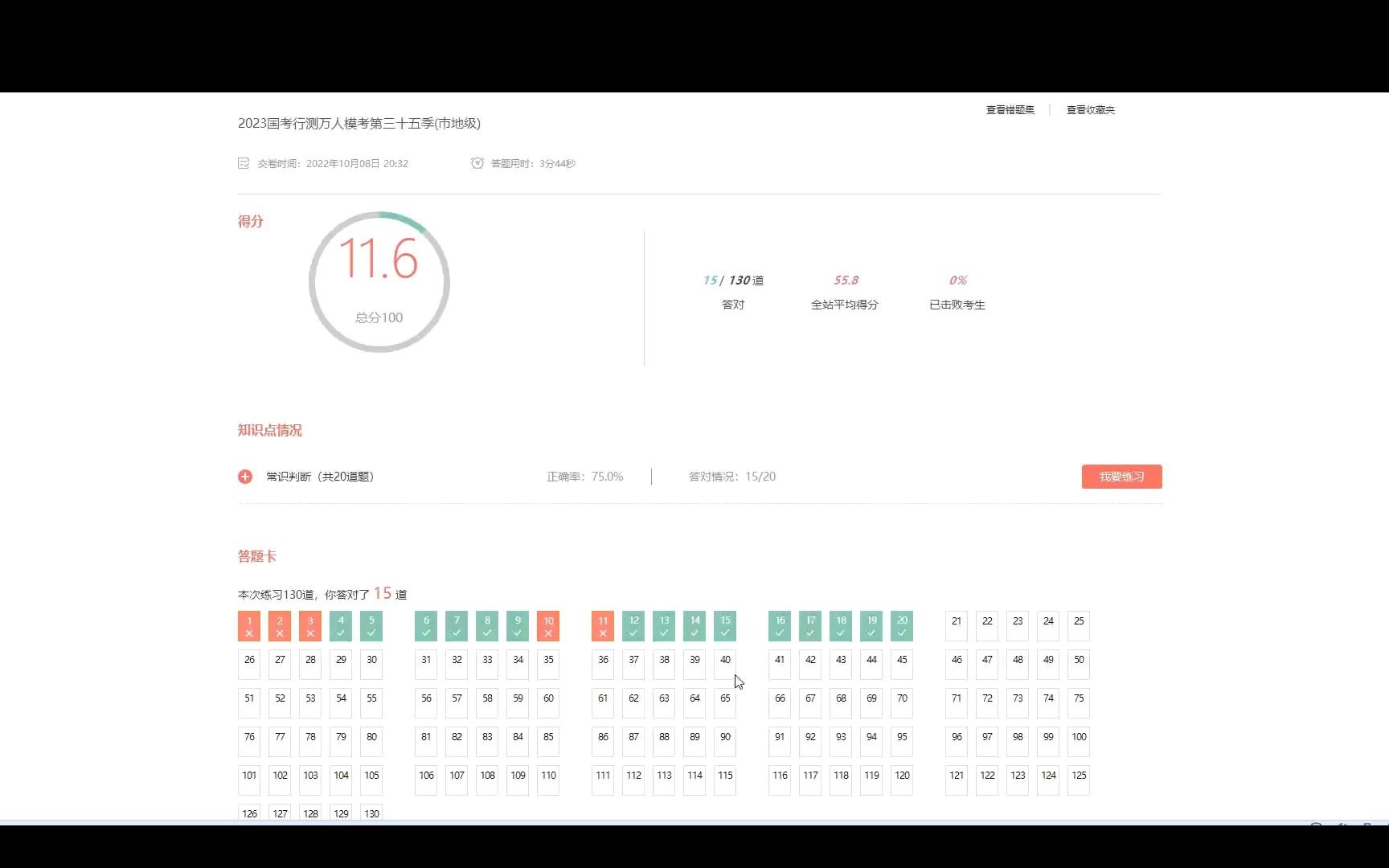Open correct answer question 6
Image resolution: width=1389 pixels, height=868 pixels.
tap(426, 626)
